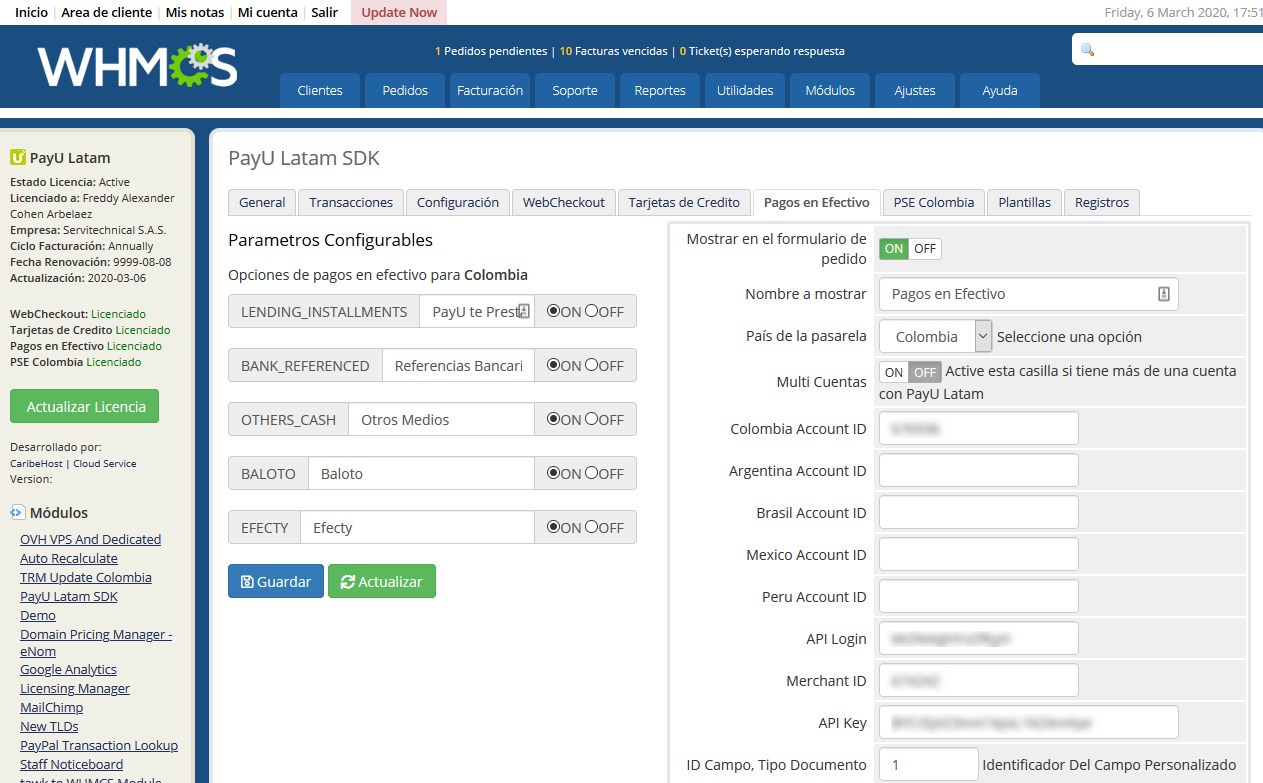Switch to the PSE Colombia tab
The height and width of the screenshot is (783, 1263).
[x=934, y=202]
